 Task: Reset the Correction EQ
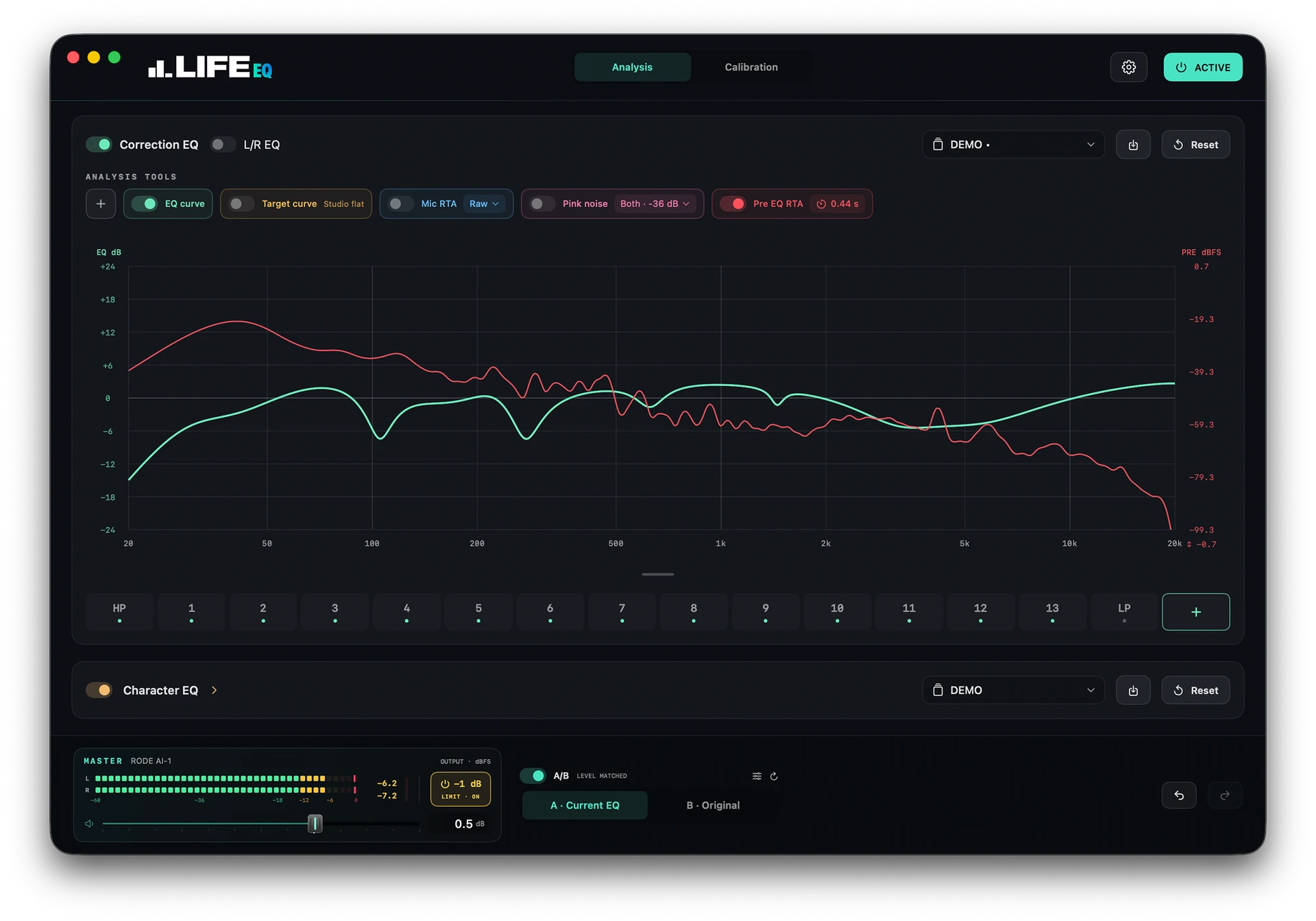1195,145
